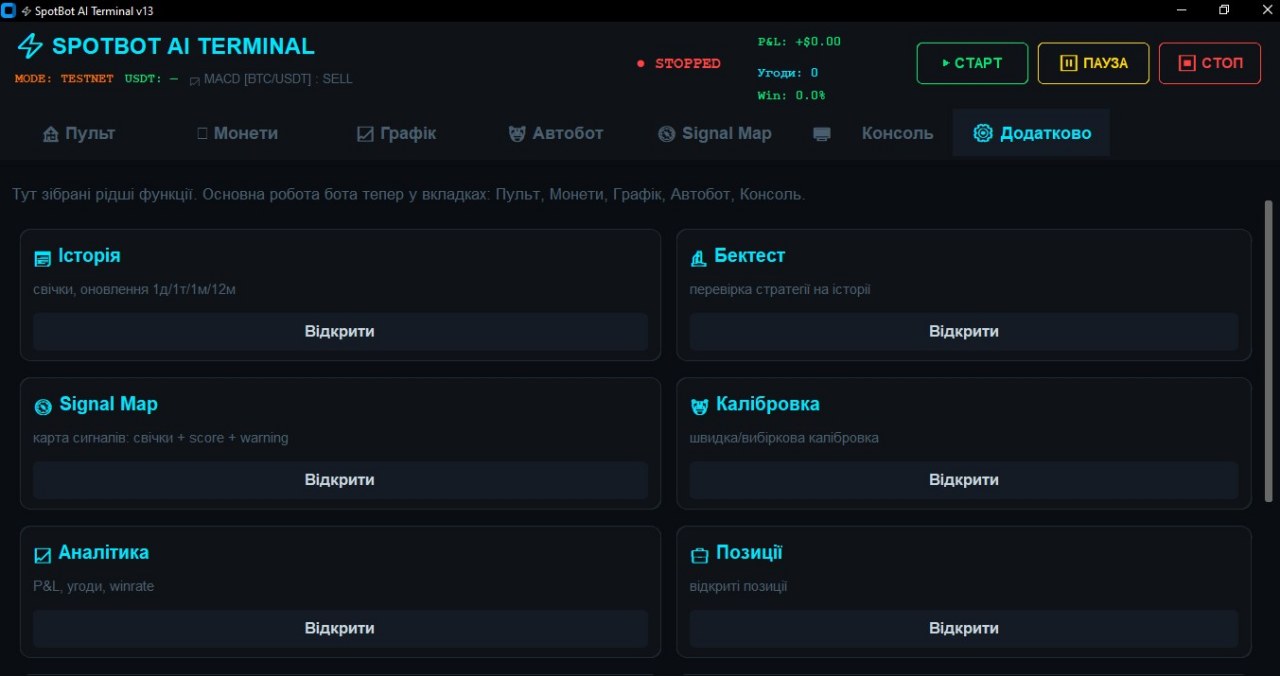Stop the bot with СТОП button
This screenshot has height=676, width=1280.
pyautogui.click(x=1210, y=63)
